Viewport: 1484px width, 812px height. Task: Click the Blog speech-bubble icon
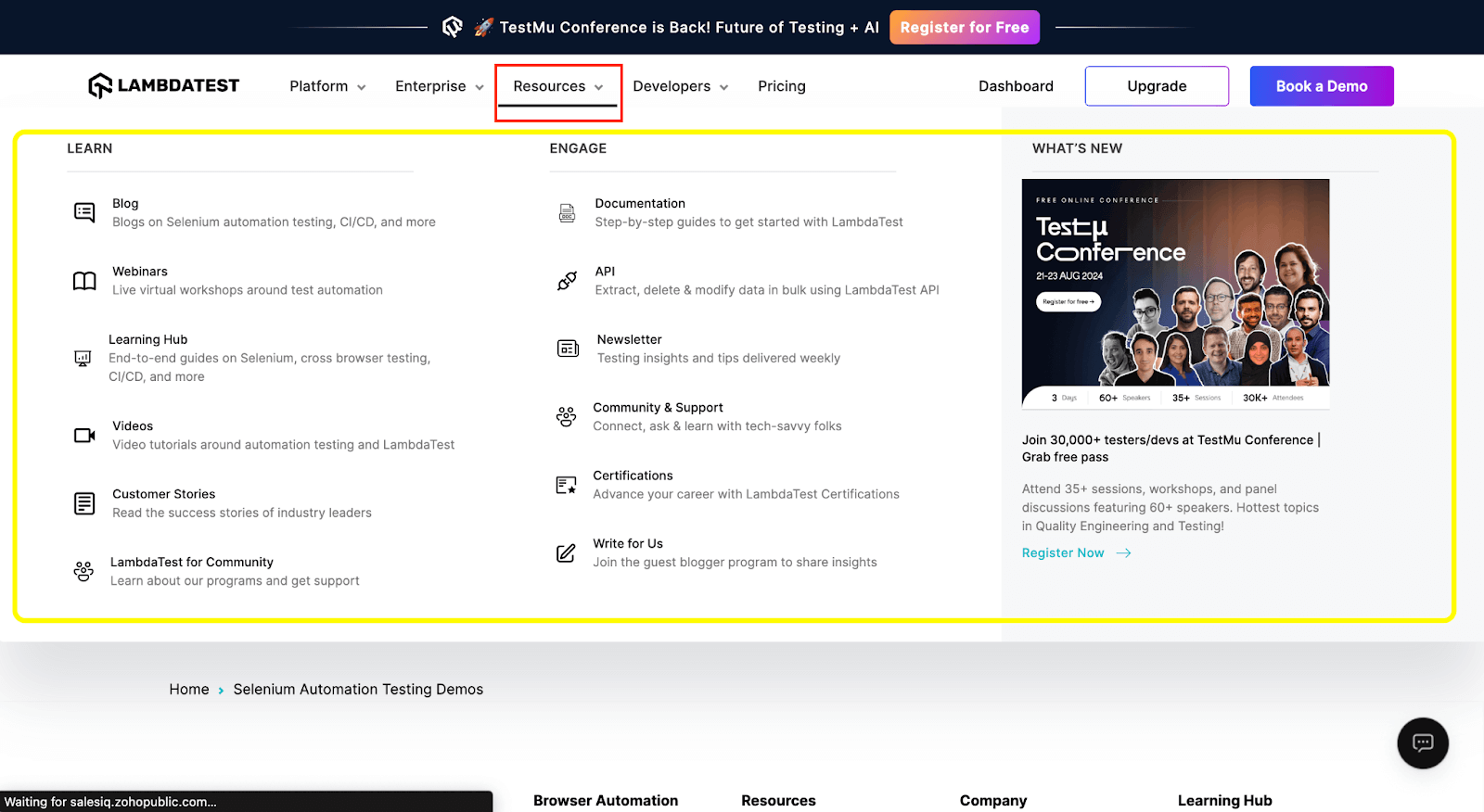point(84,212)
